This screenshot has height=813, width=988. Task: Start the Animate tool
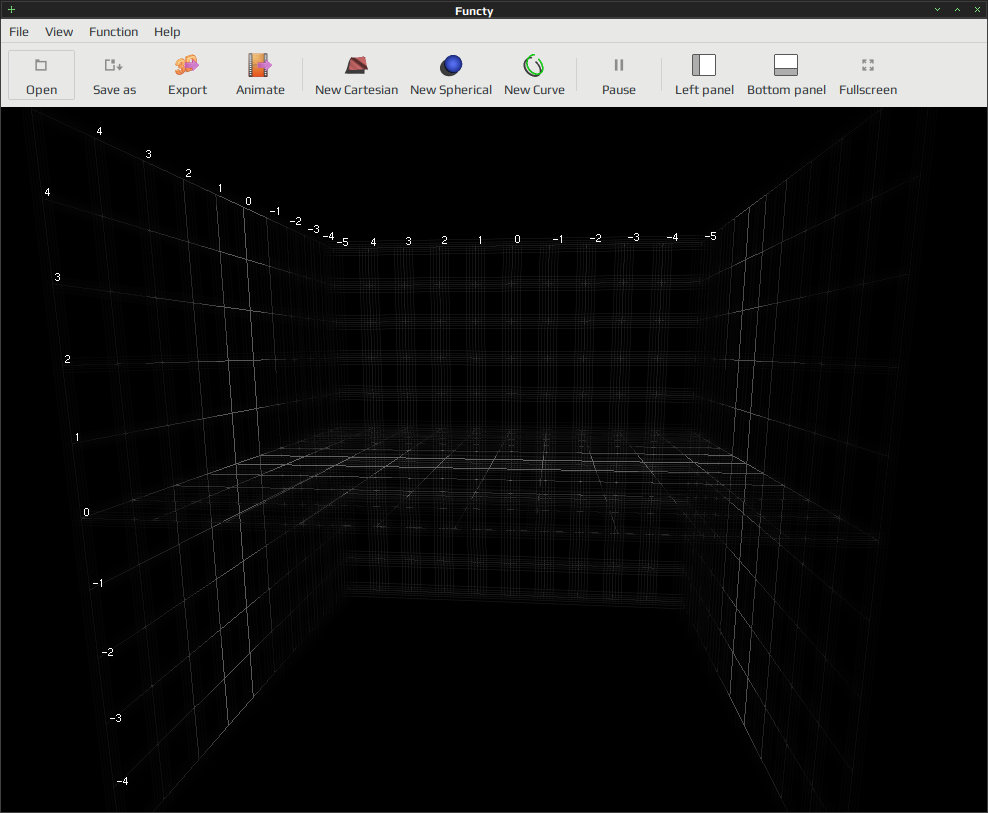coord(260,75)
